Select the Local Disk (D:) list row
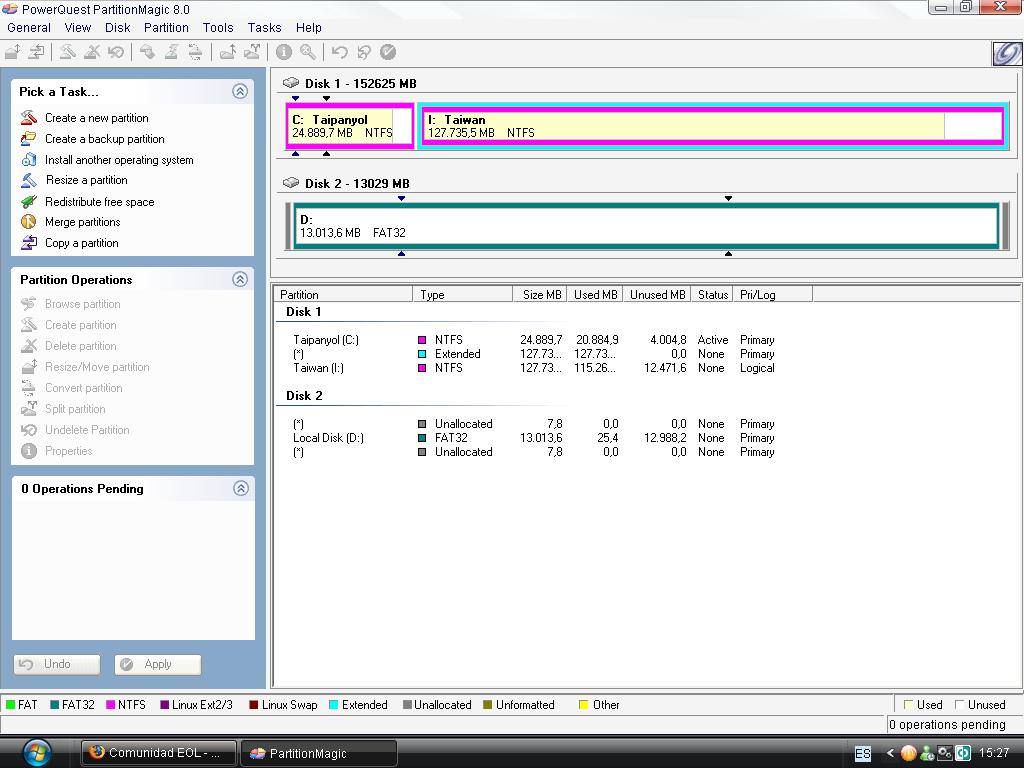This screenshot has height=768, width=1024. pos(534,438)
